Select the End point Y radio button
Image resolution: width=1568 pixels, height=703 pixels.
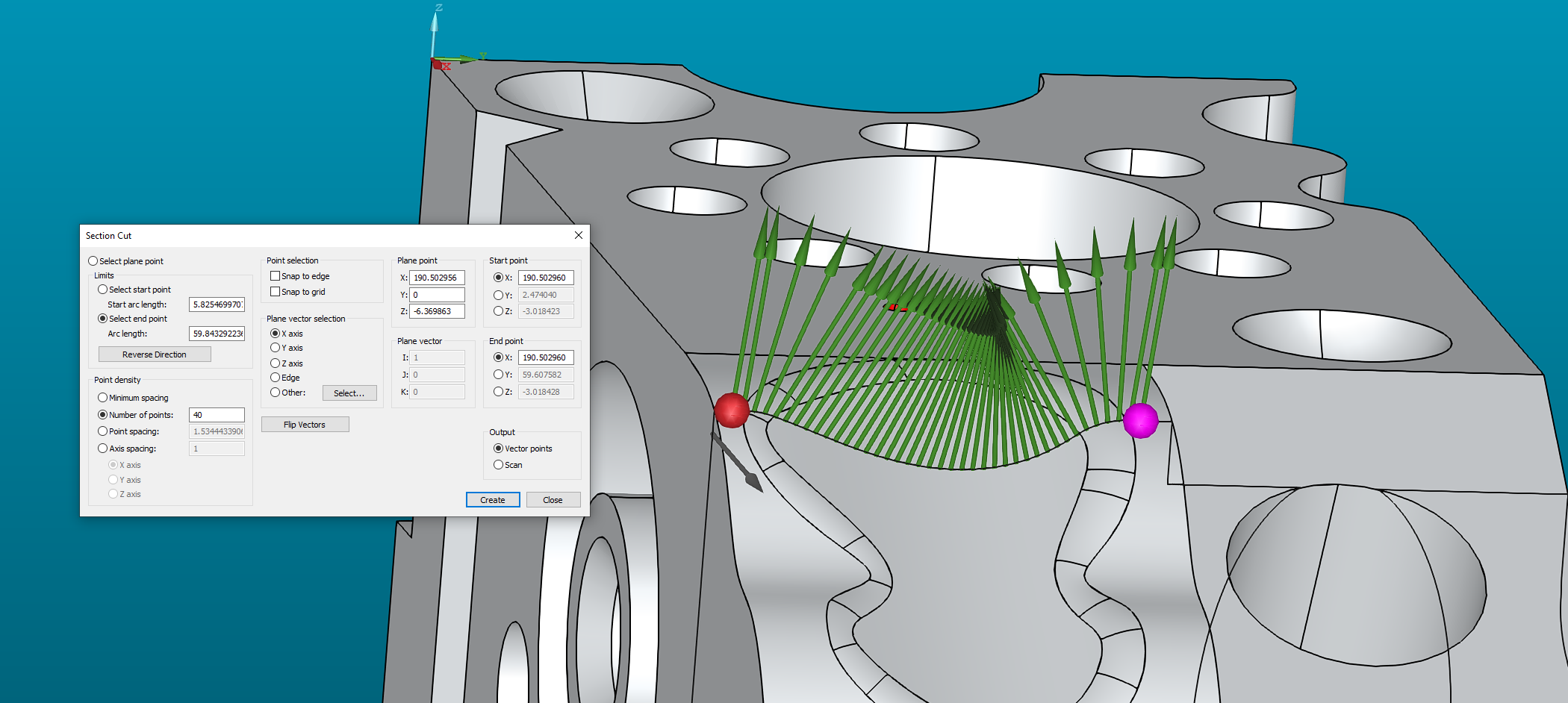pyautogui.click(x=498, y=375)
